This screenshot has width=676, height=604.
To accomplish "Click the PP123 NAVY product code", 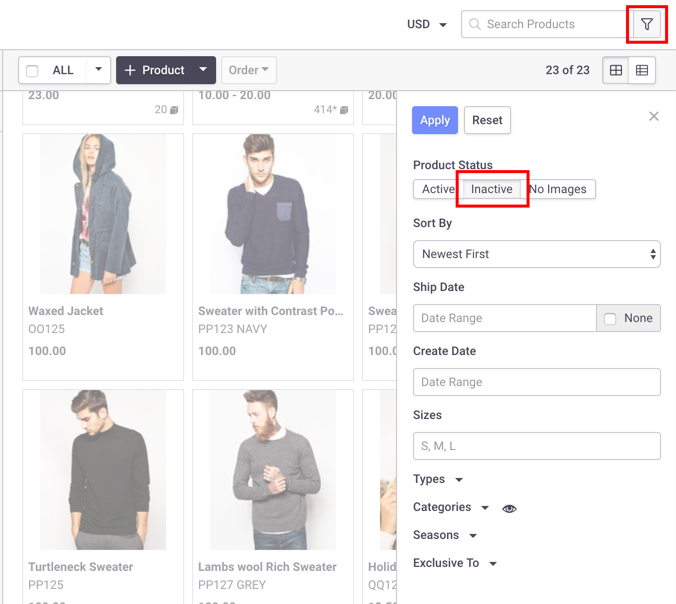I will coord(233,329).
